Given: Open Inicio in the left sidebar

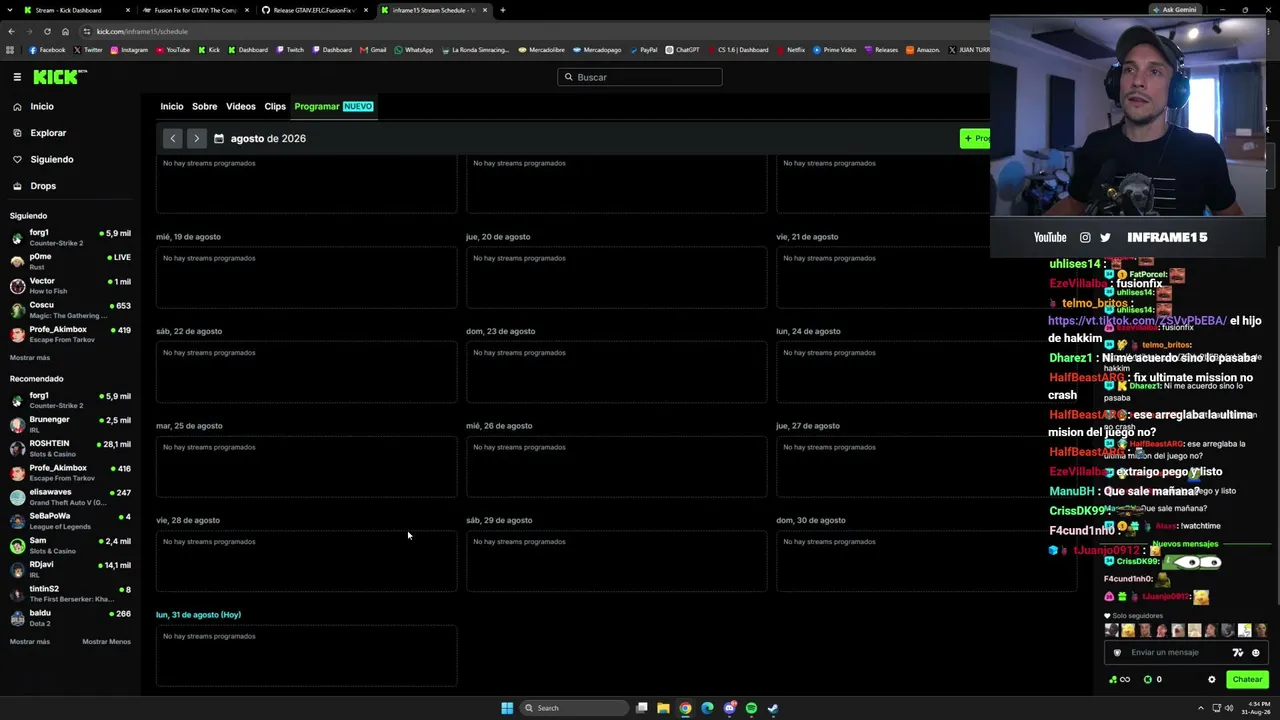Looking at the screenshot, I should (41, 106).
